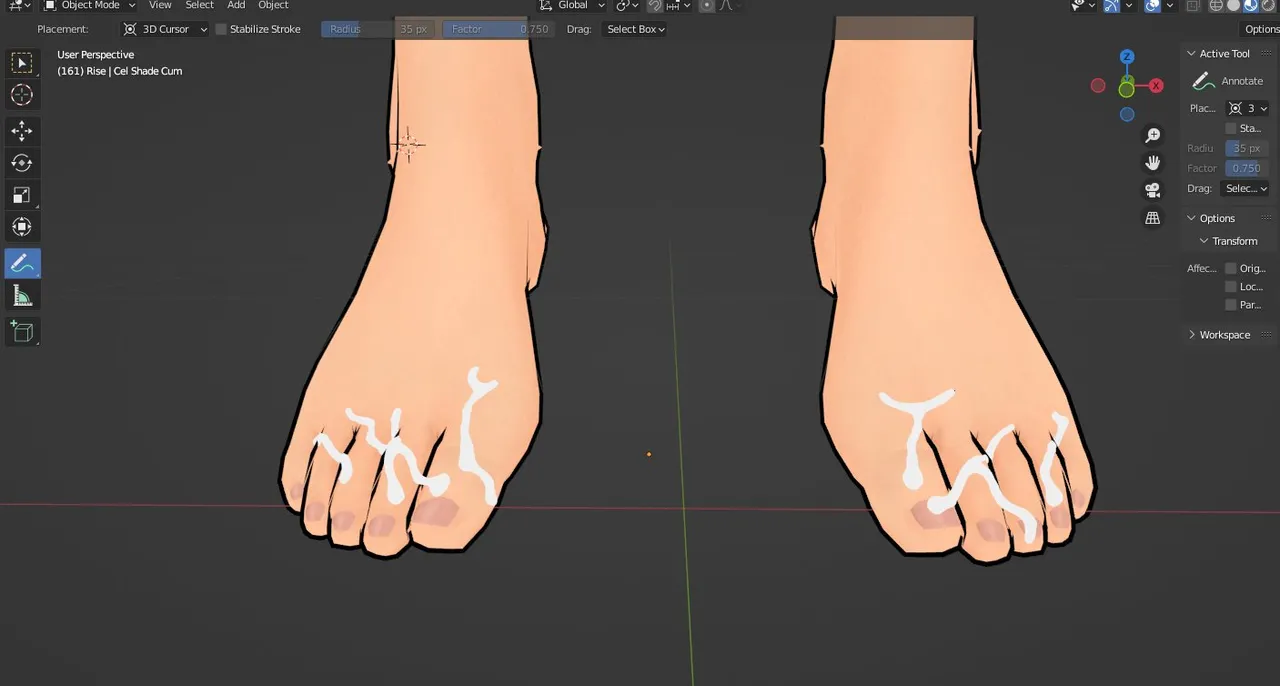Select the Add Cube tool
Image resolution: width=1280 pixels, height=686 pixels.
pyautogui.click(x=21, y=331)
